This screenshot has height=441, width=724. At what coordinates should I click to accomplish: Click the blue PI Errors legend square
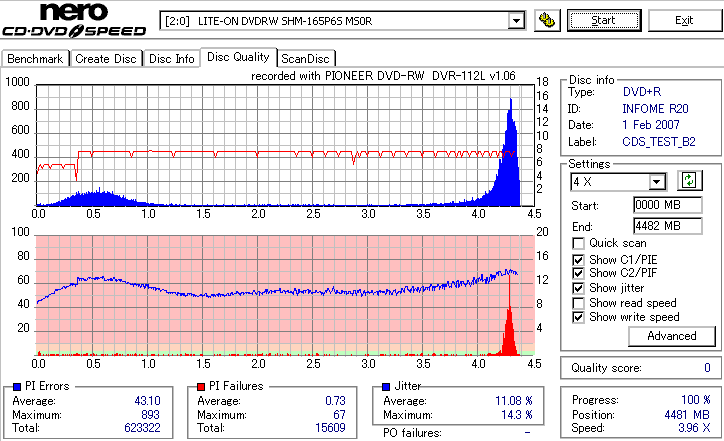point(17,387)
